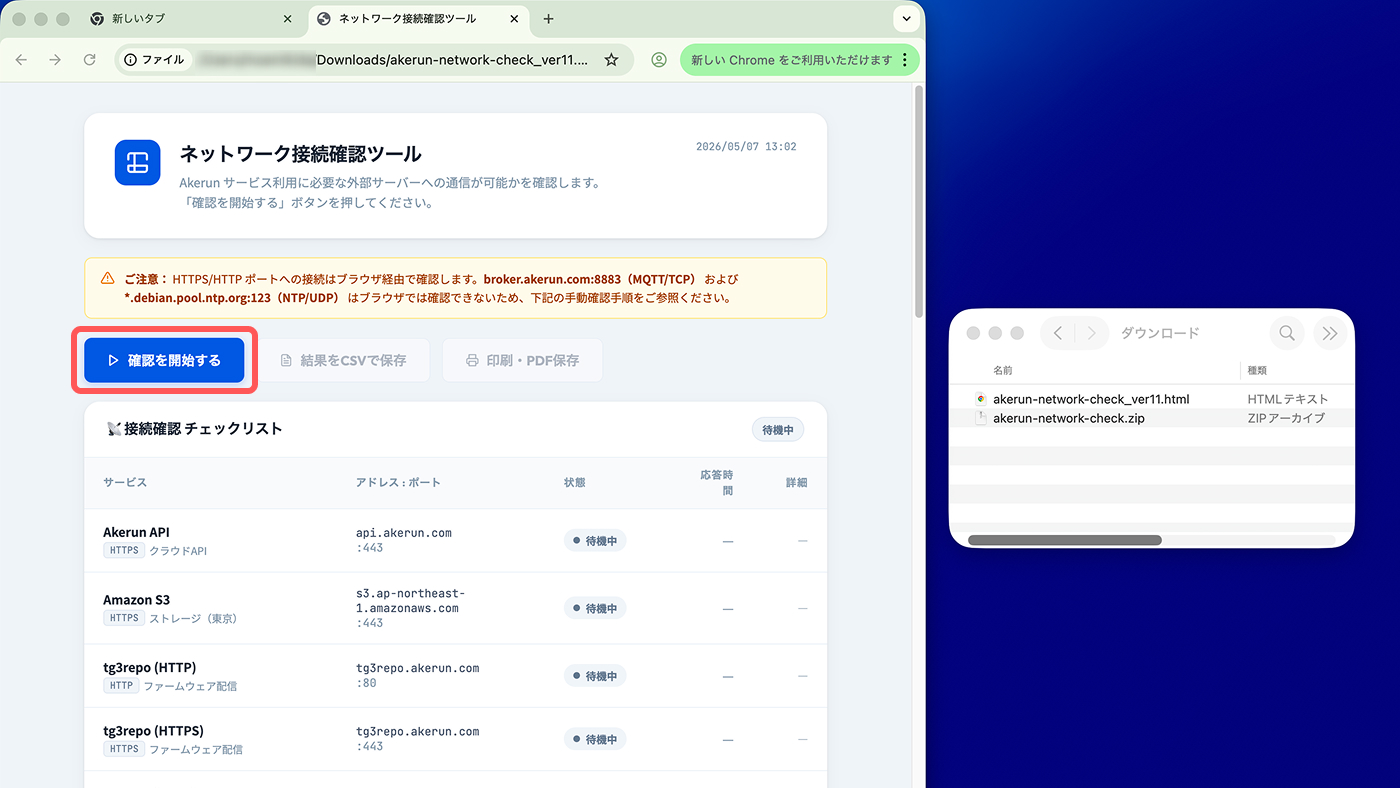The width and height of the screenshot is (1400, 788).
Task: Click the tg3repo (HTTPS) service name
Action: pyautogui.click(x=153, y=731)
